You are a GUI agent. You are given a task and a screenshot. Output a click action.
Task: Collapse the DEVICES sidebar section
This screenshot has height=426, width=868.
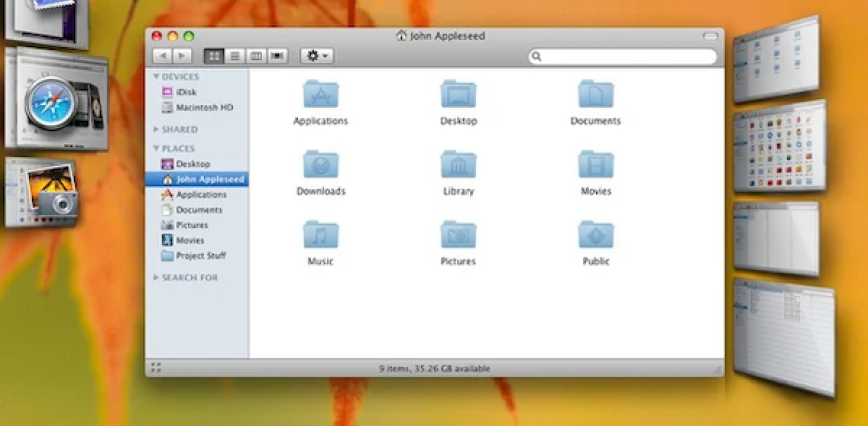click(x=156, y=77)
